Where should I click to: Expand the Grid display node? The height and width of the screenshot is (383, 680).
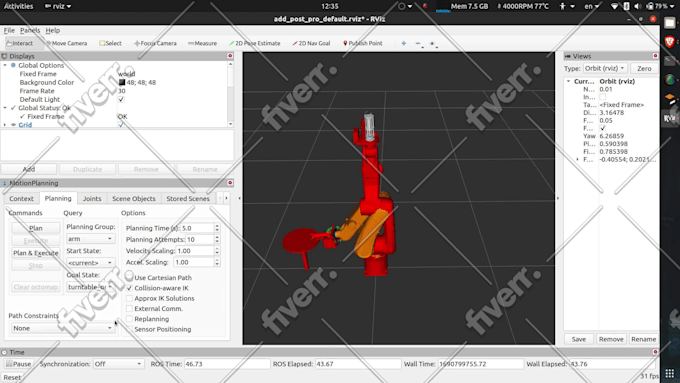(5, 125)
